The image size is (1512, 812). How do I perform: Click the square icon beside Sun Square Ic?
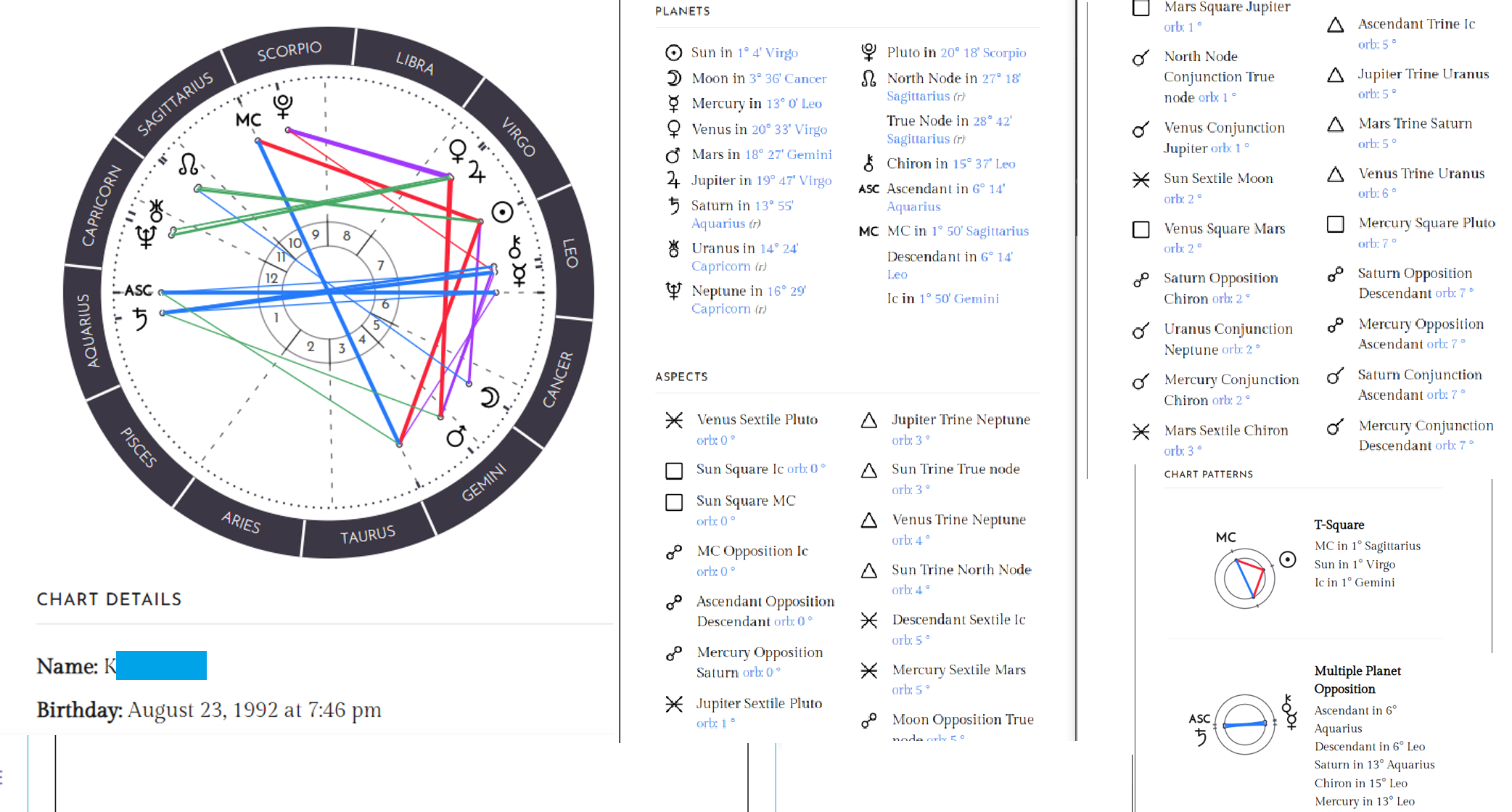click(674, 471)
